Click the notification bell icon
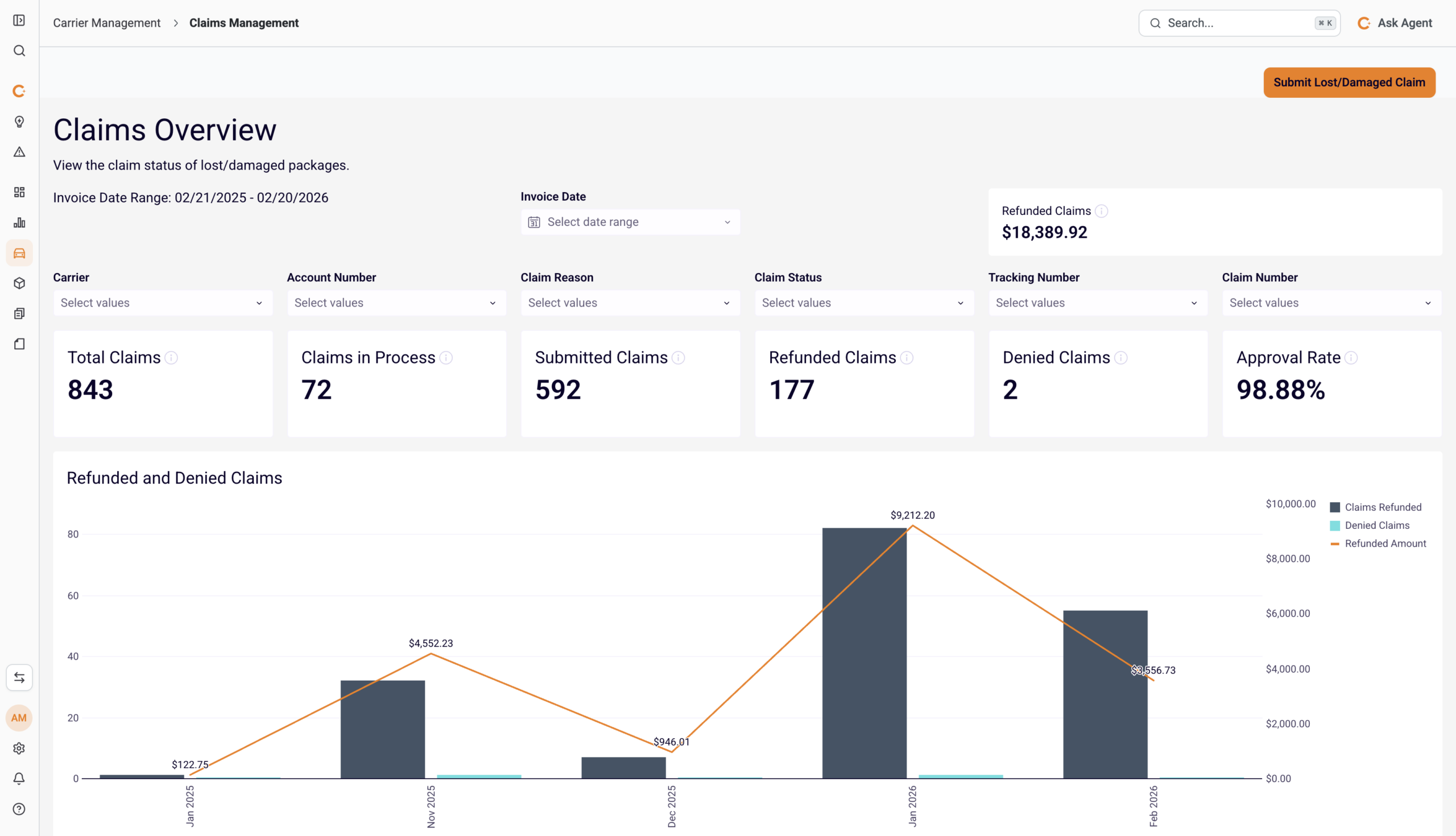The width and height of the screenshot is (1456, 836). point(19,779)
